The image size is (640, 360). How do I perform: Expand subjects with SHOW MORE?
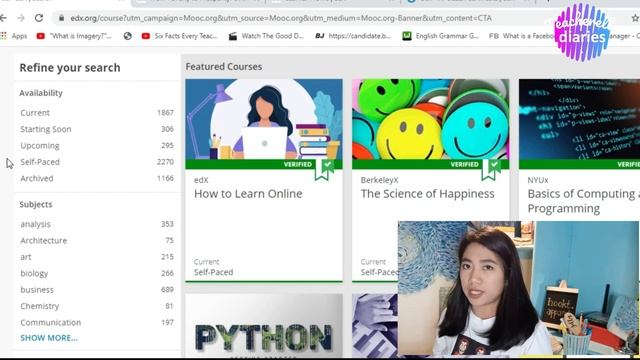49,338
